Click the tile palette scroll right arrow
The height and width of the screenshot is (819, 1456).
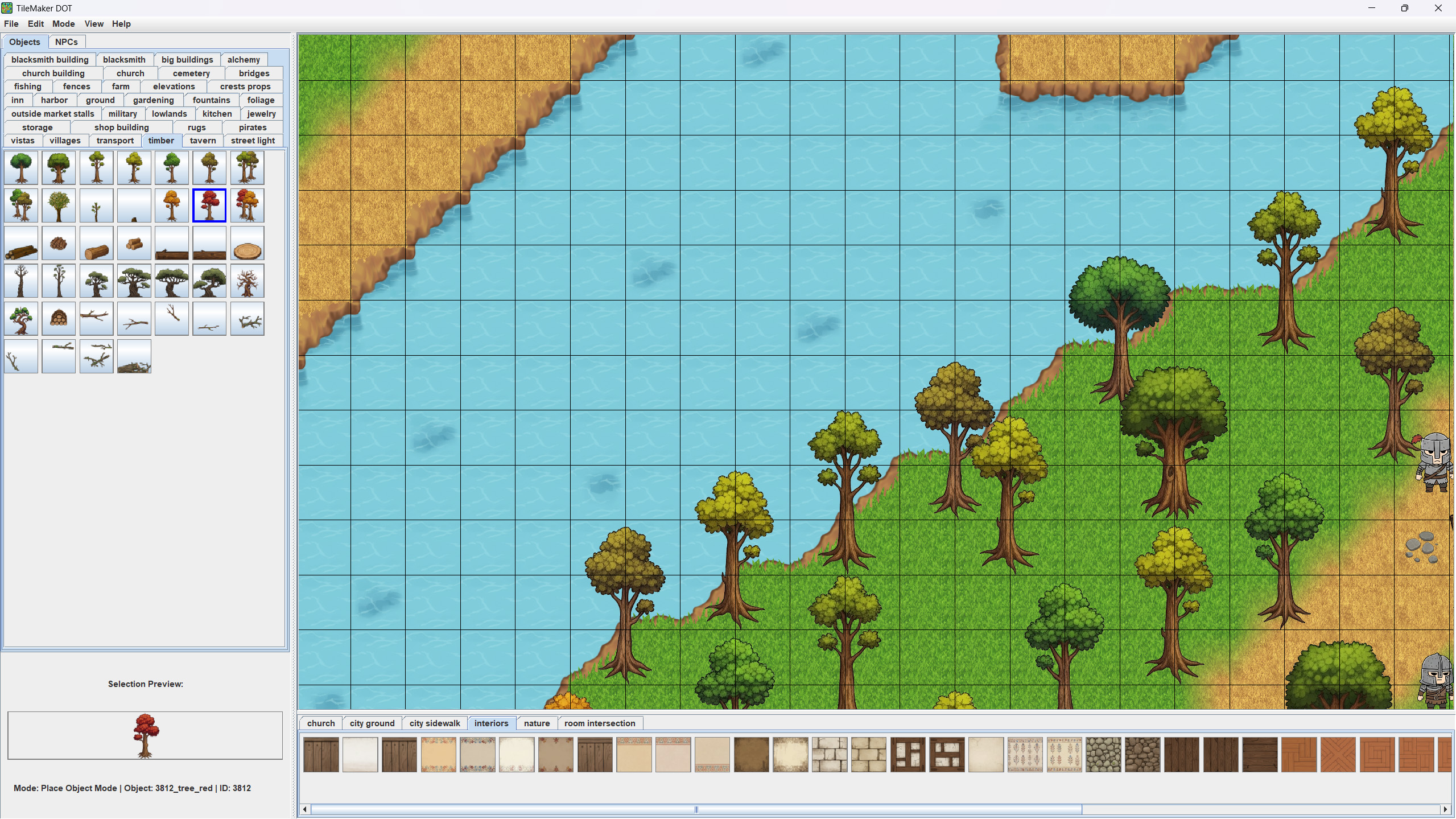click(x=1445, y=809)
